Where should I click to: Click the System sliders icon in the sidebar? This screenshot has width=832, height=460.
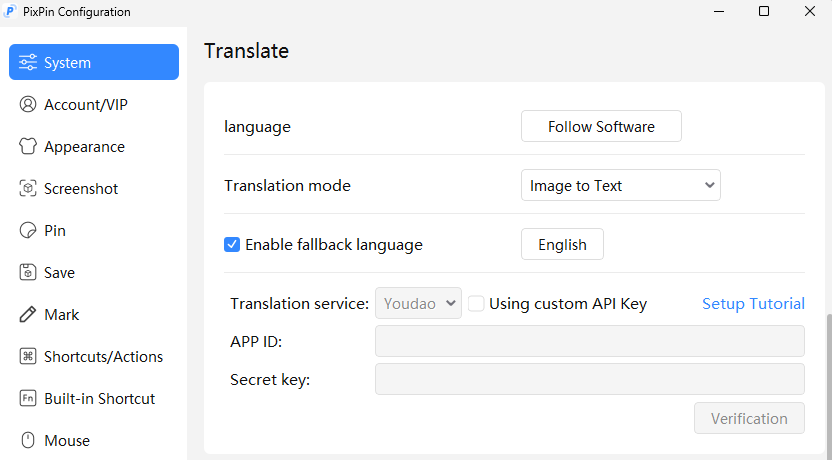tap(28, 62)
